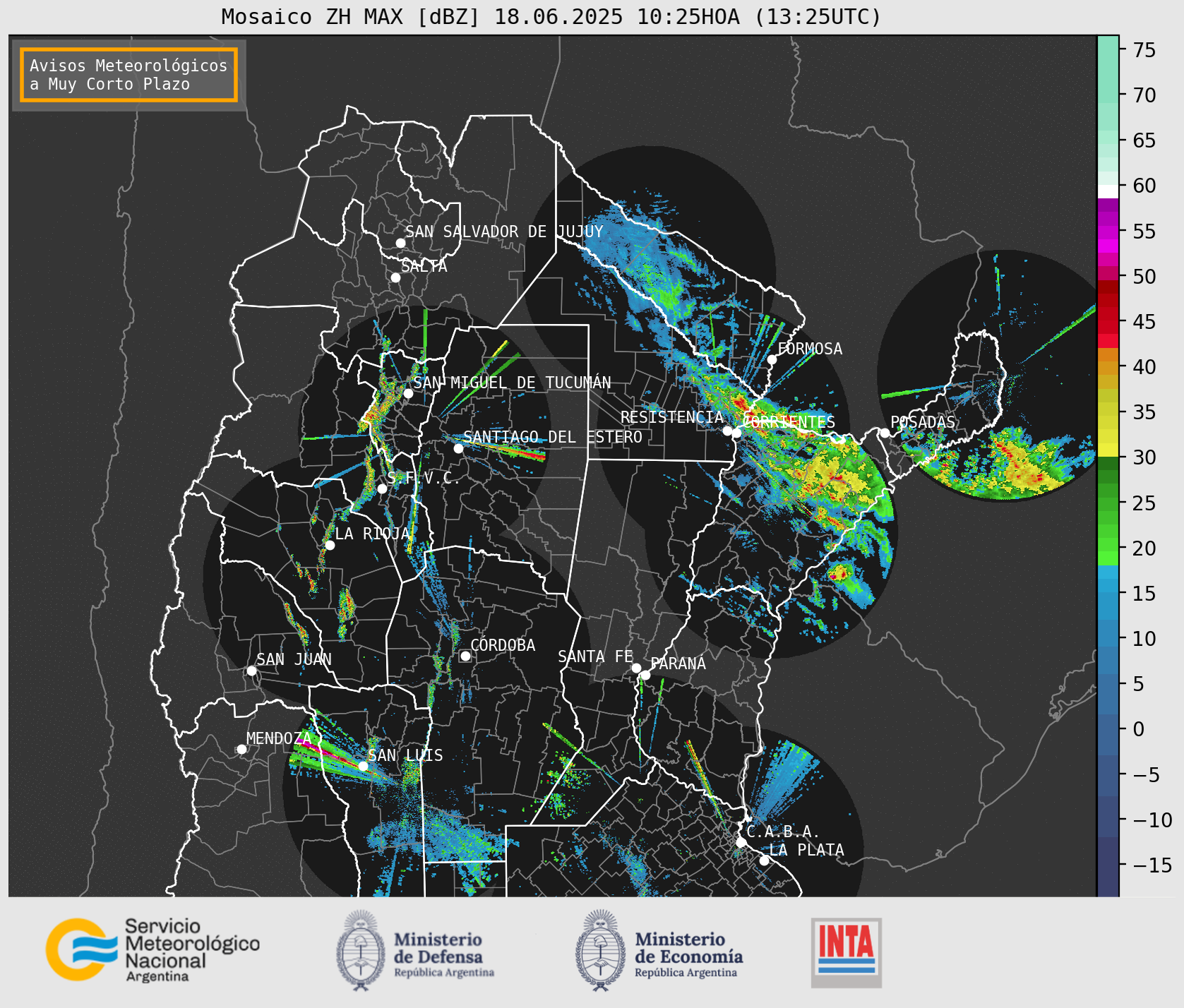Click the LA PLATA label text
Image resolution: width=1184 pixels, height=1008 pixels.
point(806,850)
